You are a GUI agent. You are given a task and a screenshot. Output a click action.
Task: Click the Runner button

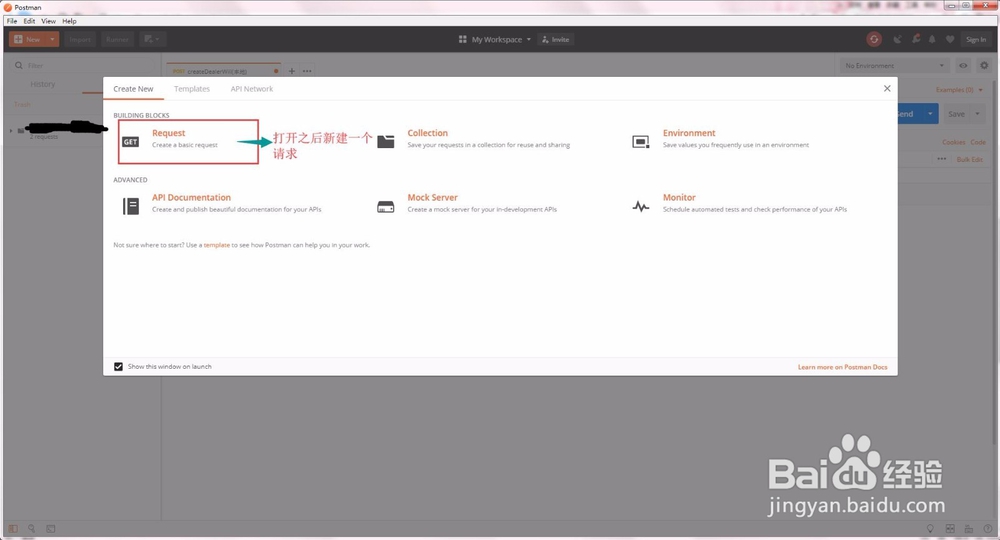pyautogui.click(x=117, y=40)
